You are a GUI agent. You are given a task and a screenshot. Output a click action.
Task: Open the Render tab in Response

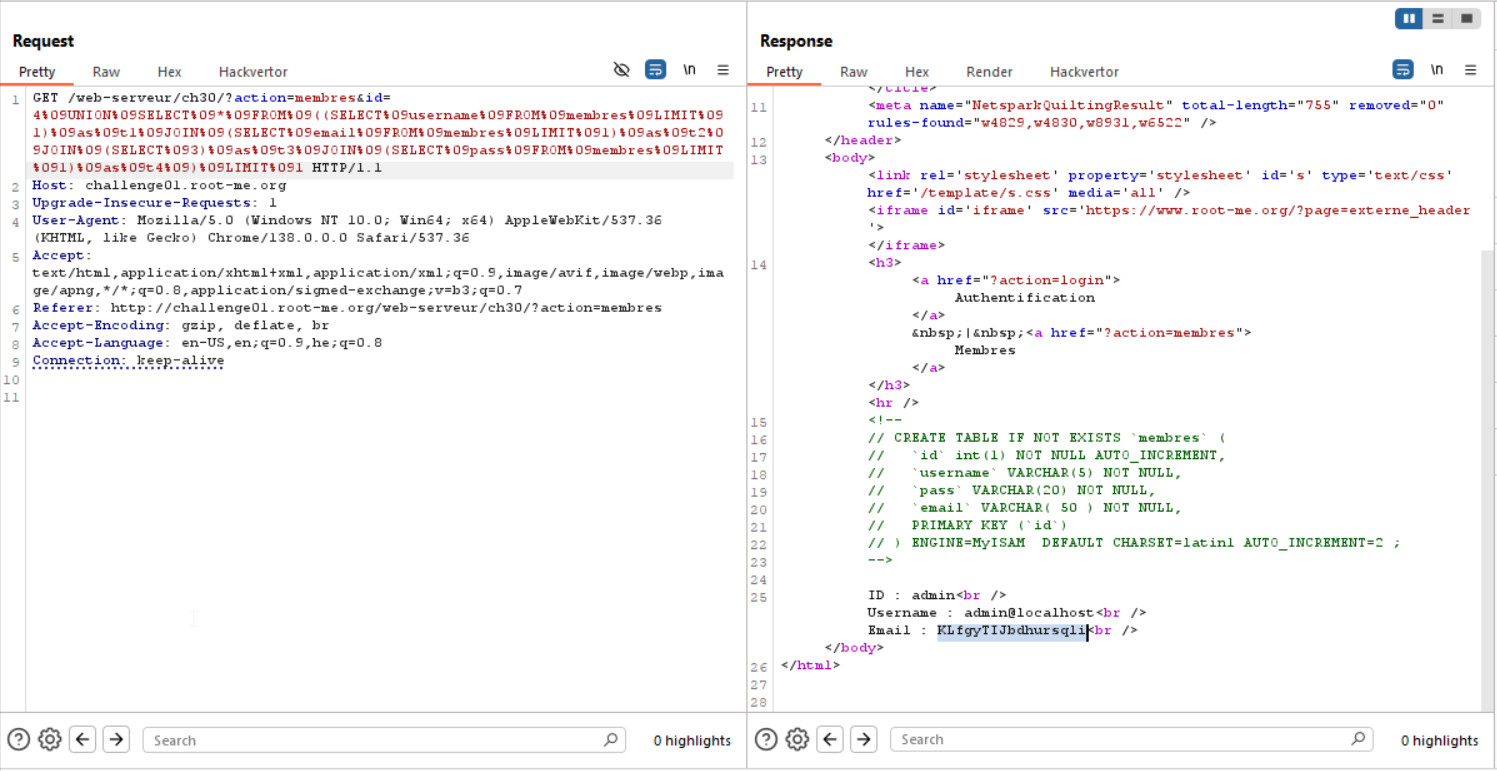pos(989,72)
